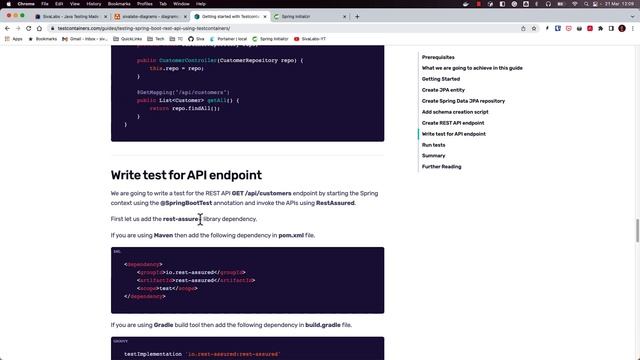Image resolution: width=640 pixels, height=360 pixels.
Task: Switch to the SivaLabs Java Testing tab
Action: (71, 17)
